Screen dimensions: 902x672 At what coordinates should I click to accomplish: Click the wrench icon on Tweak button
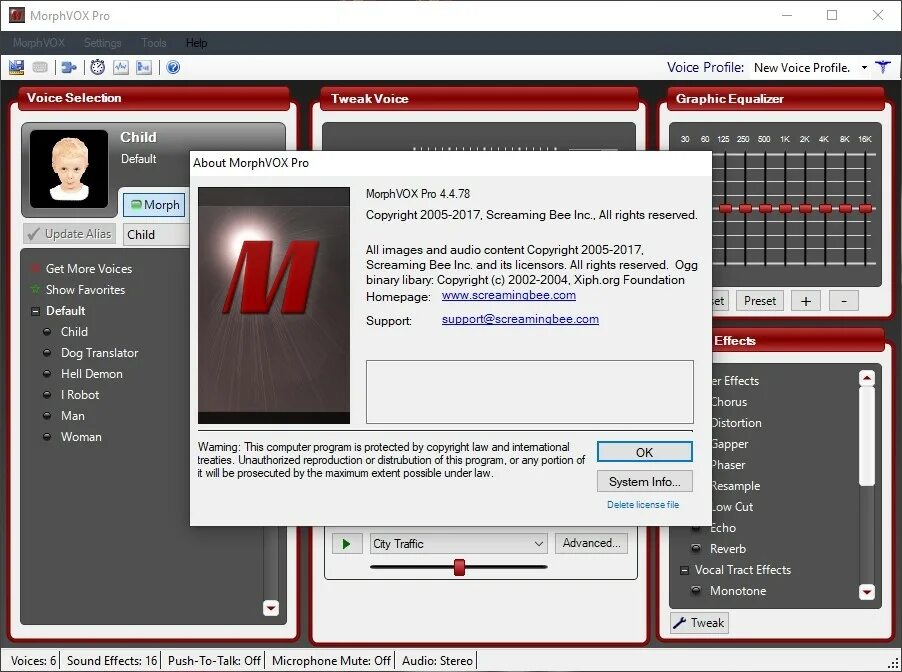679,623
